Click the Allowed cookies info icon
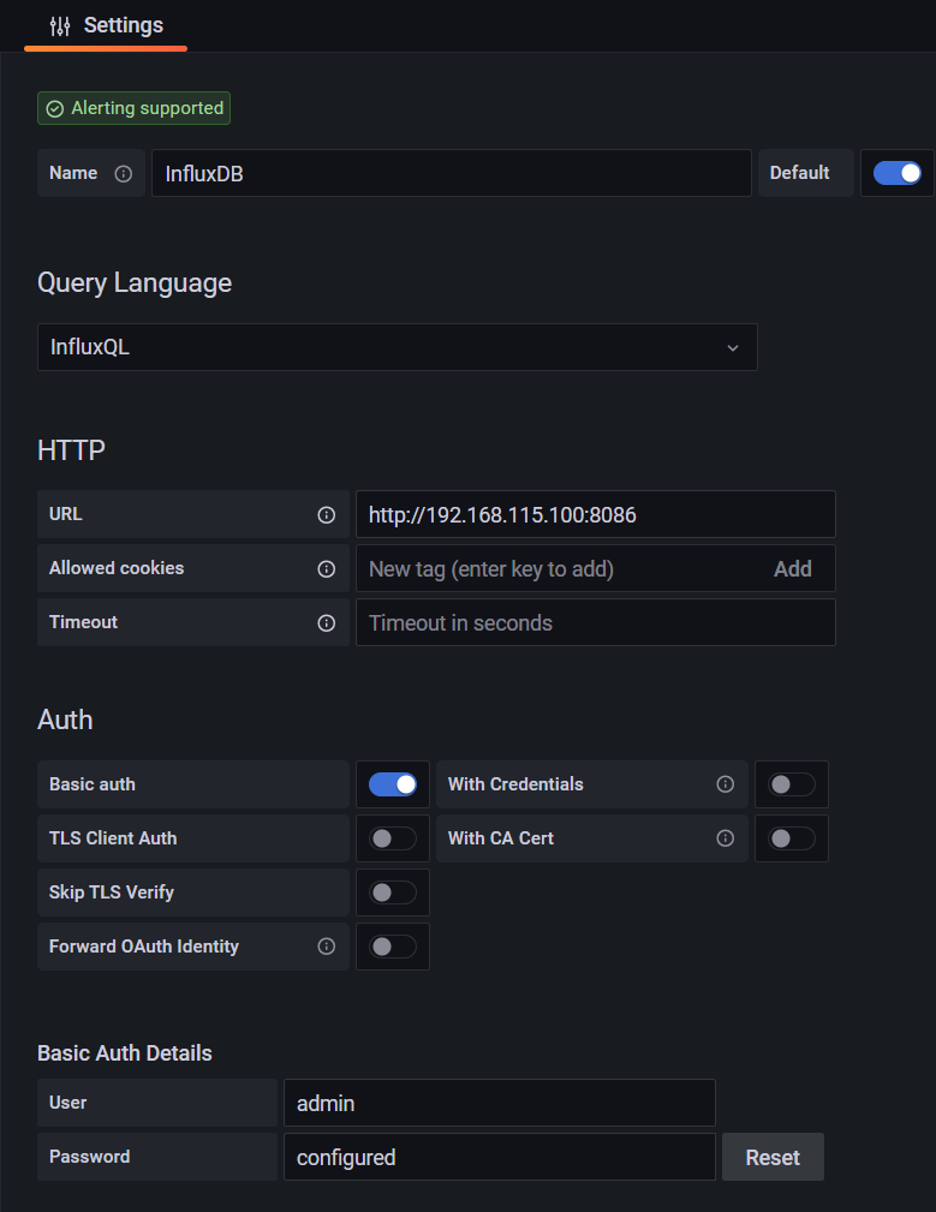The height and width of the screenshot is (1212, 936). click(x=326, y=569)
